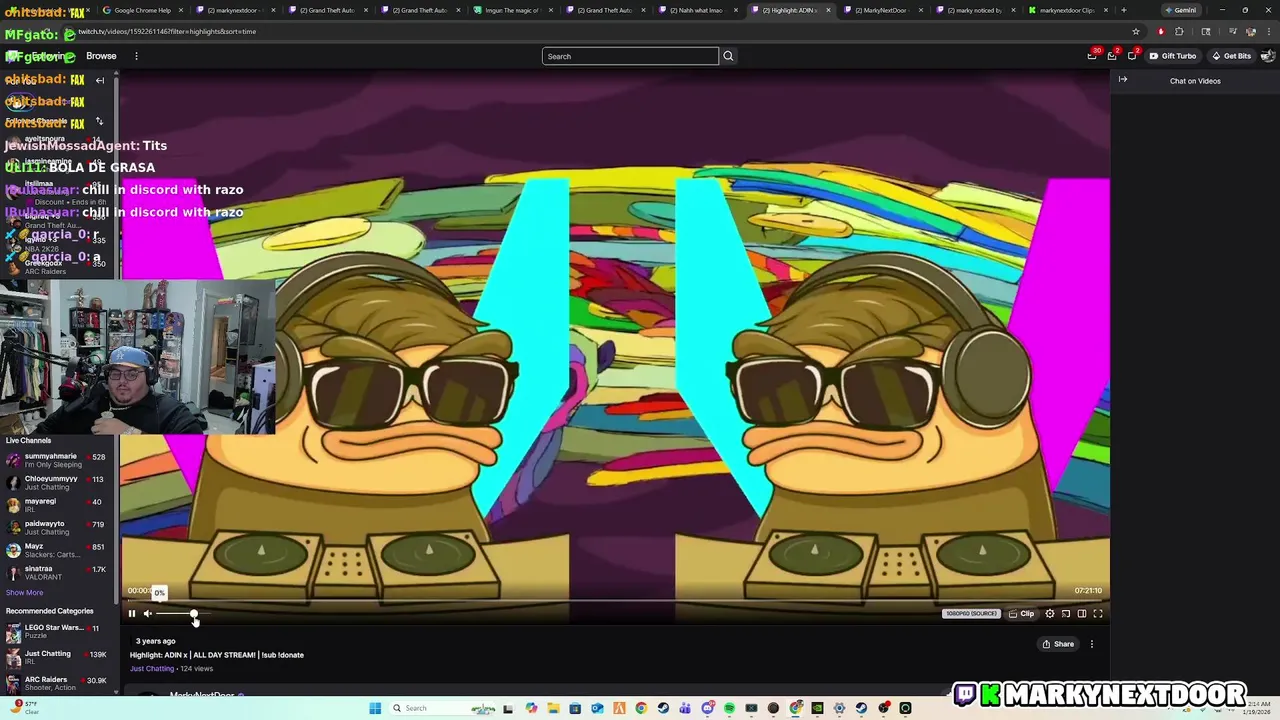Image resolution: width=1280 pixels, height=720 pixels.
Task: Open the Windows Start menu
Action: (375, 708)
